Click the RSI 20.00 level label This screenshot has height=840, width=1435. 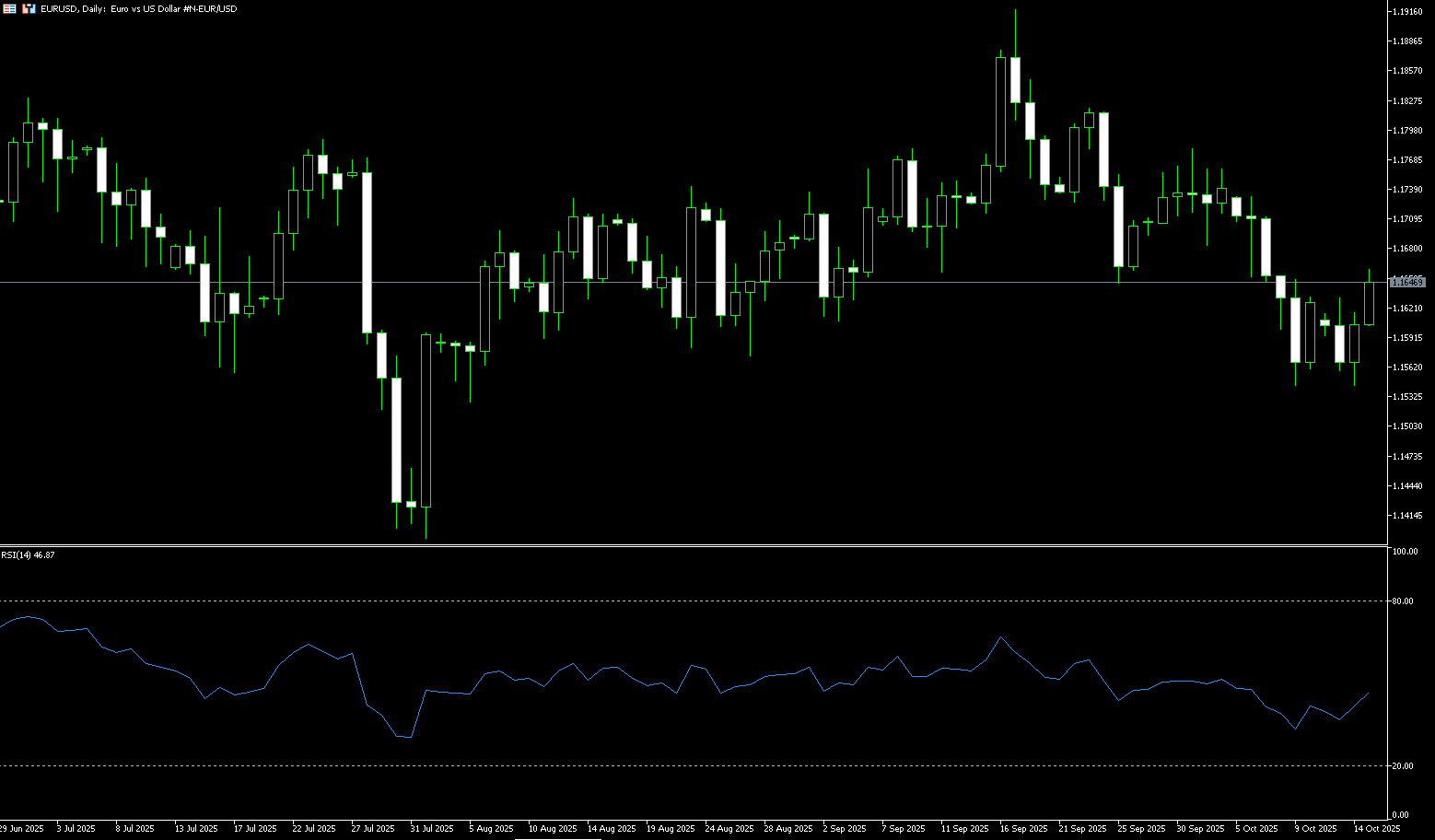coord(1403,766)
